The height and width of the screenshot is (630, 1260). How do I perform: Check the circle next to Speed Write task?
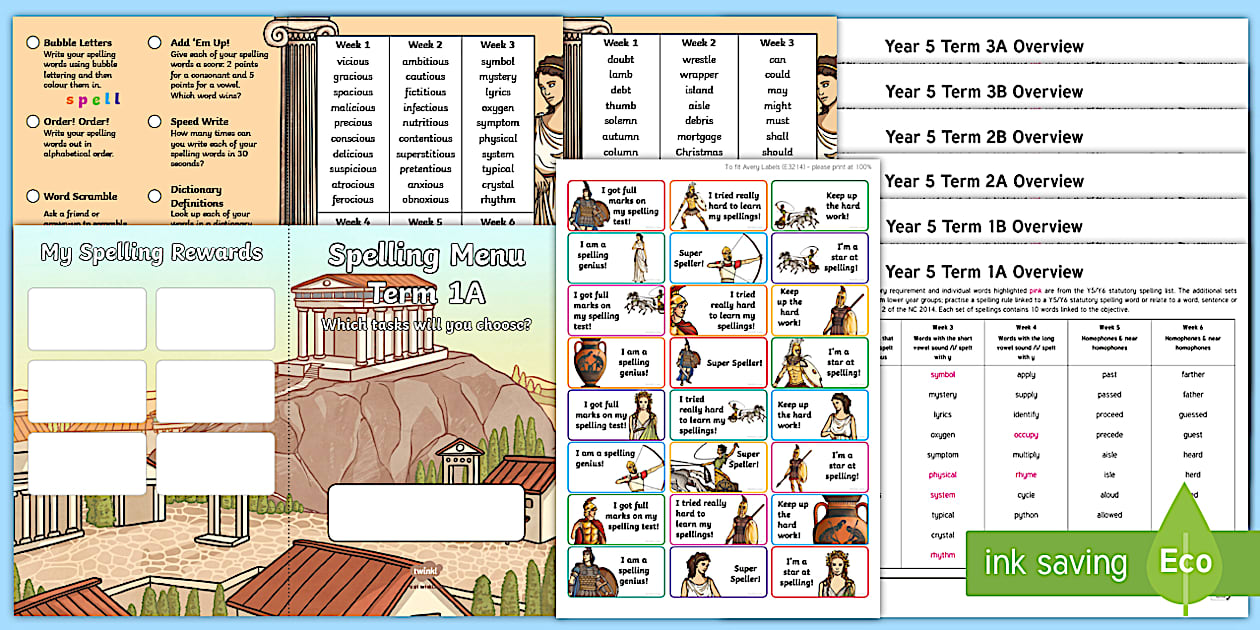[154, 120]
